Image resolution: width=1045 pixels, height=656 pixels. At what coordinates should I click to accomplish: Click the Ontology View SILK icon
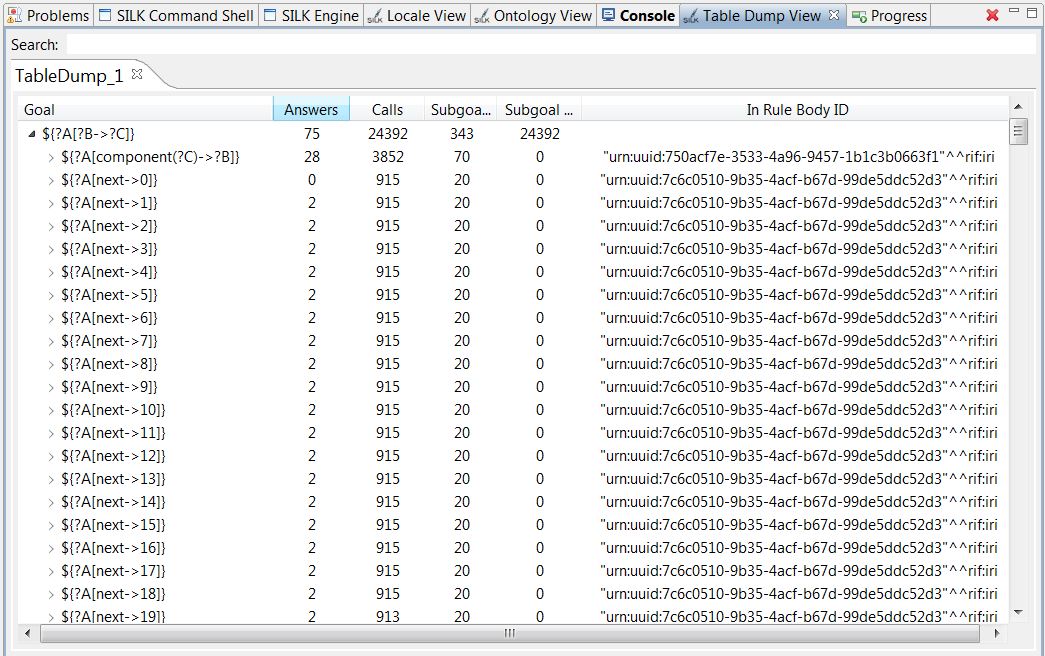[481, 16]
